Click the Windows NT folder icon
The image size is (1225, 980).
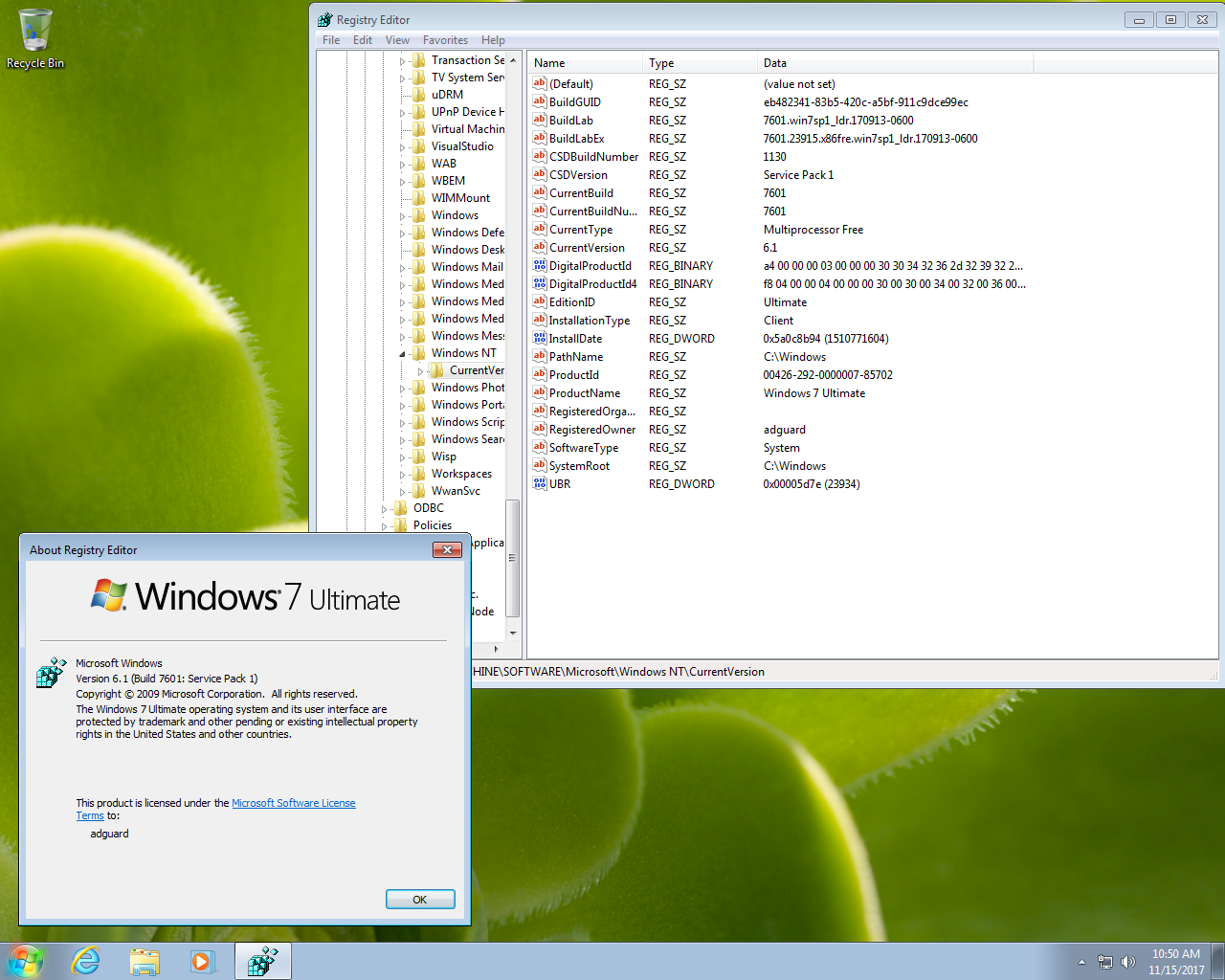419,352
